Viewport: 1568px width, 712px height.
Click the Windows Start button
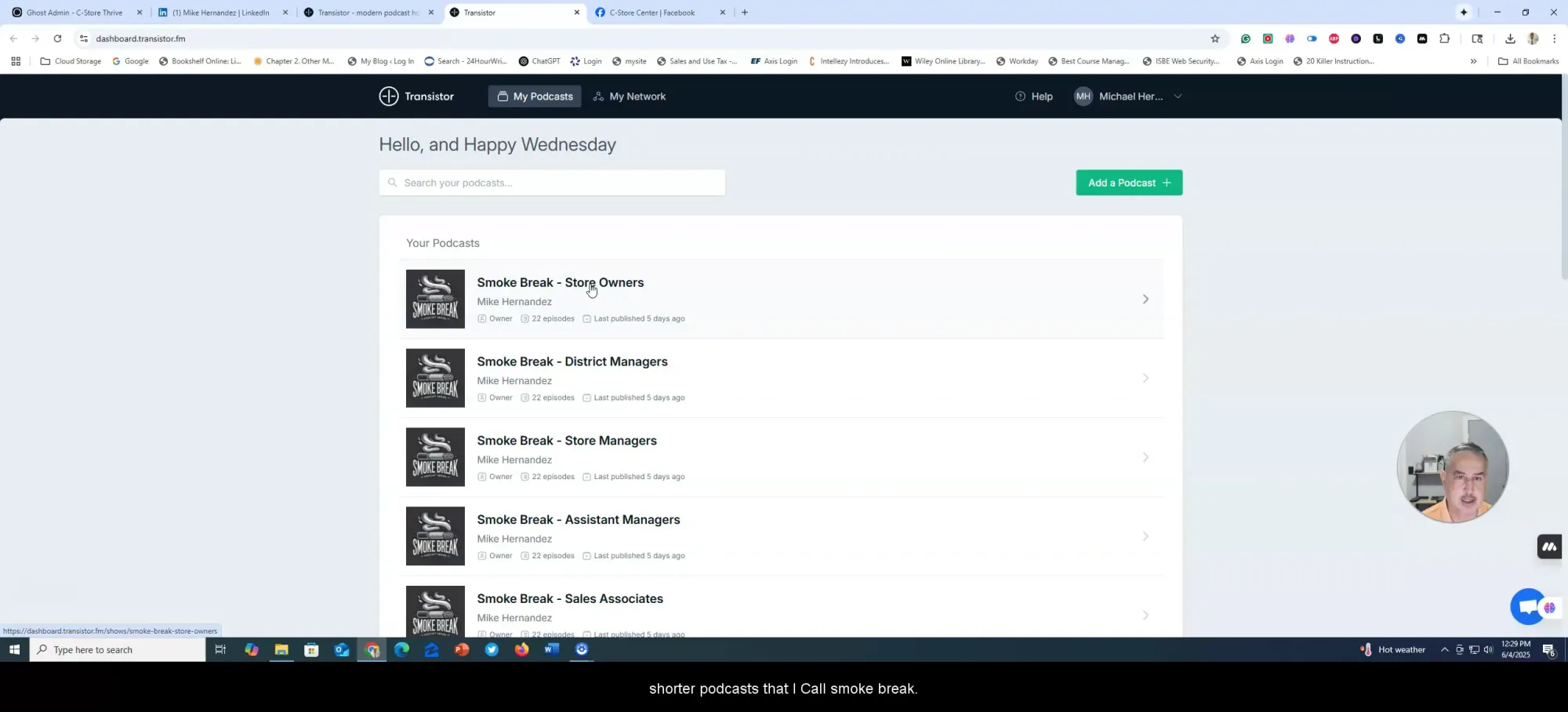pos(14,649)
